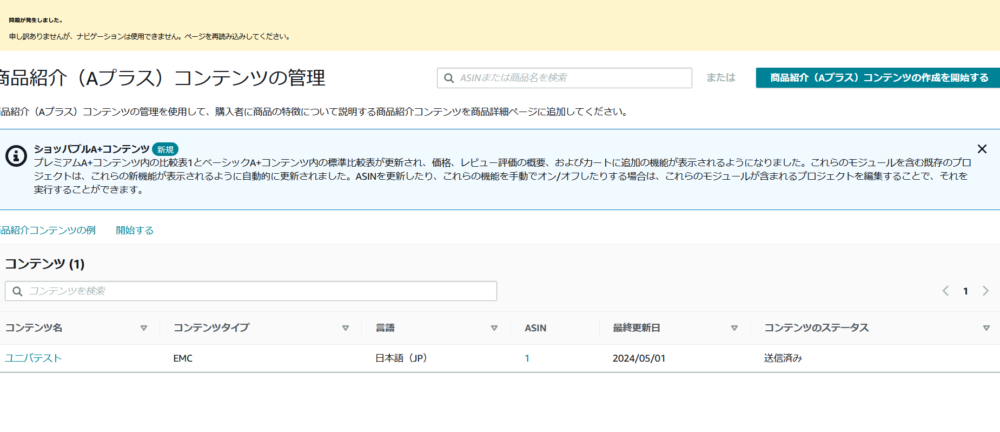Open the ユニバテスト content link
The height and width of the screenshot is (432, 1000).
pos(33,358)
